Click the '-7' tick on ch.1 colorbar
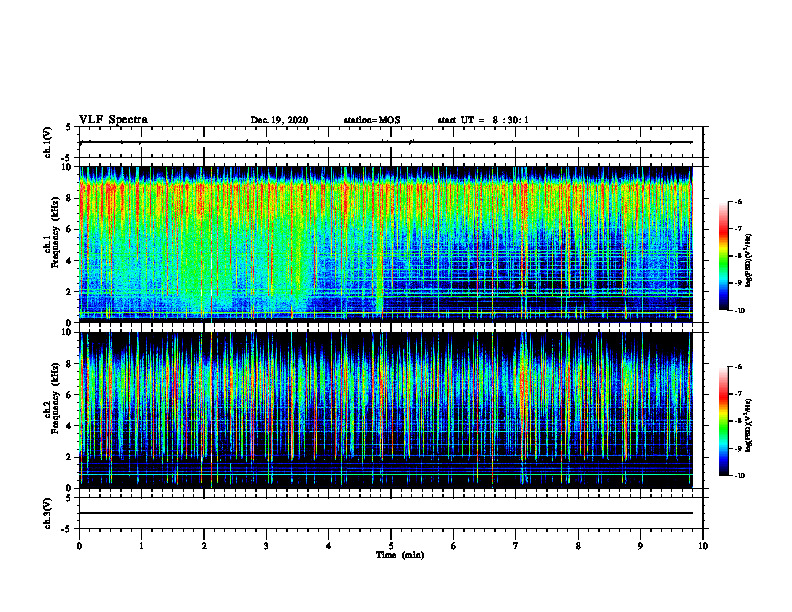Viewport: 792px width, 612px height. pos(739,229)
